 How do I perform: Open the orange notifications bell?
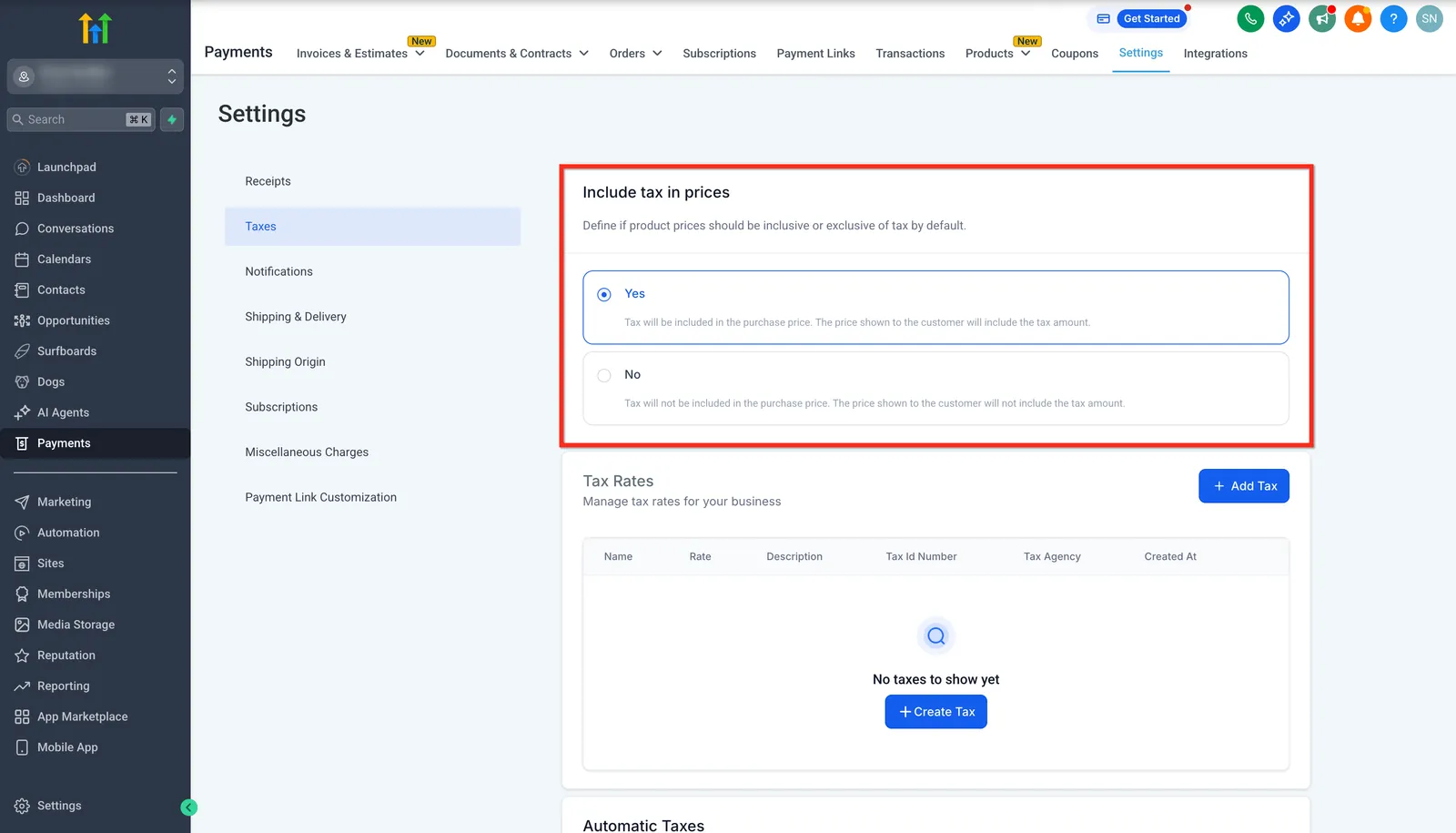1358,18
